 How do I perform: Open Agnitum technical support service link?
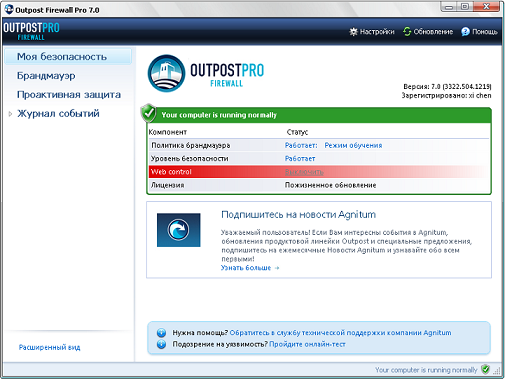(340, 333)
